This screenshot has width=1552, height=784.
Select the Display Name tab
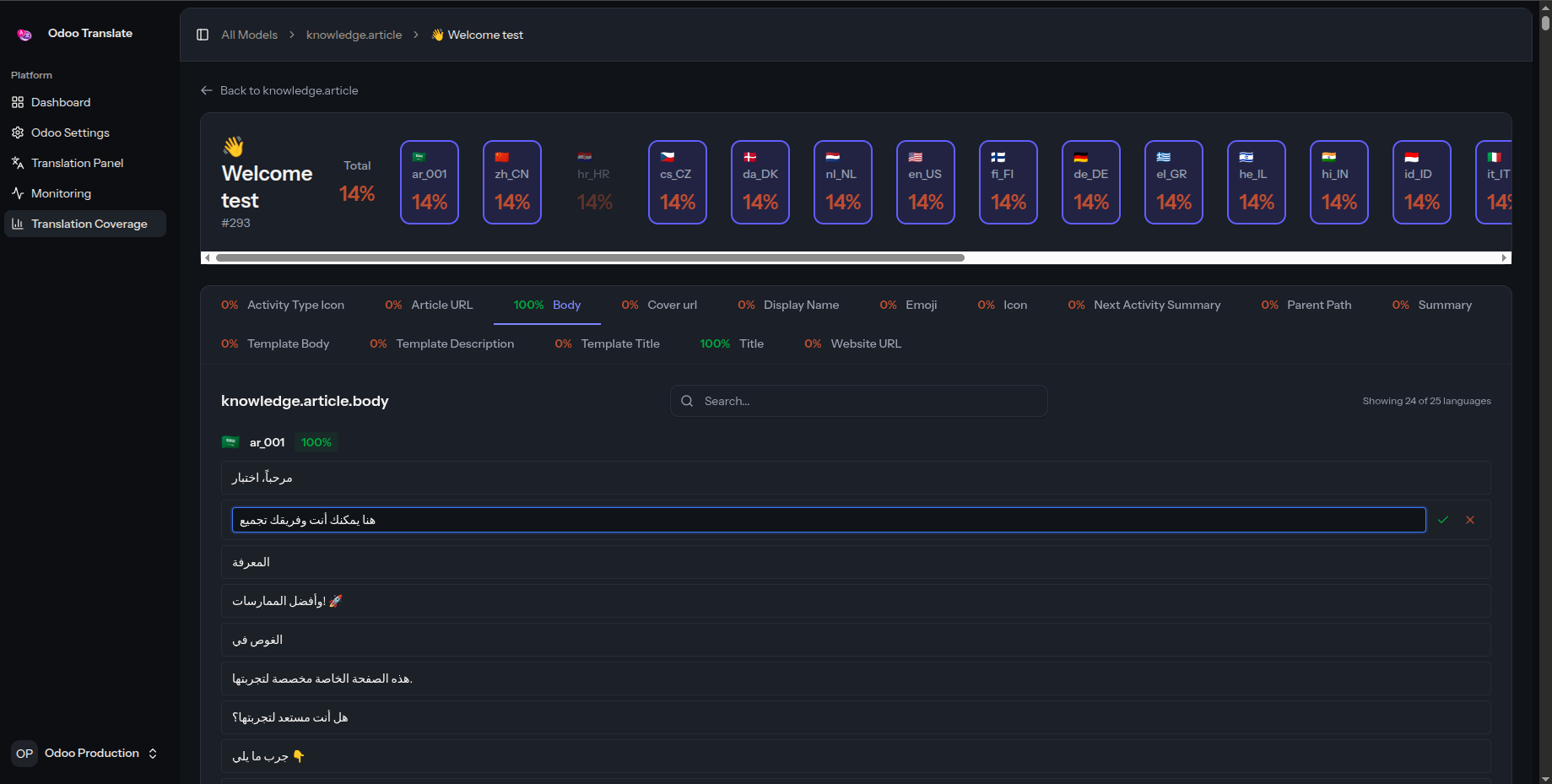coord(788,305)
